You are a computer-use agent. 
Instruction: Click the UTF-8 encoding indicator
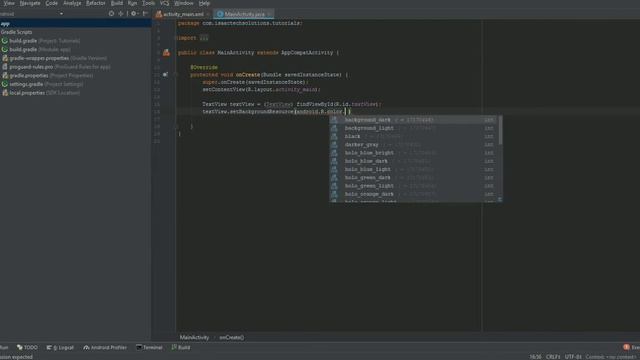(x=573, y=357)
